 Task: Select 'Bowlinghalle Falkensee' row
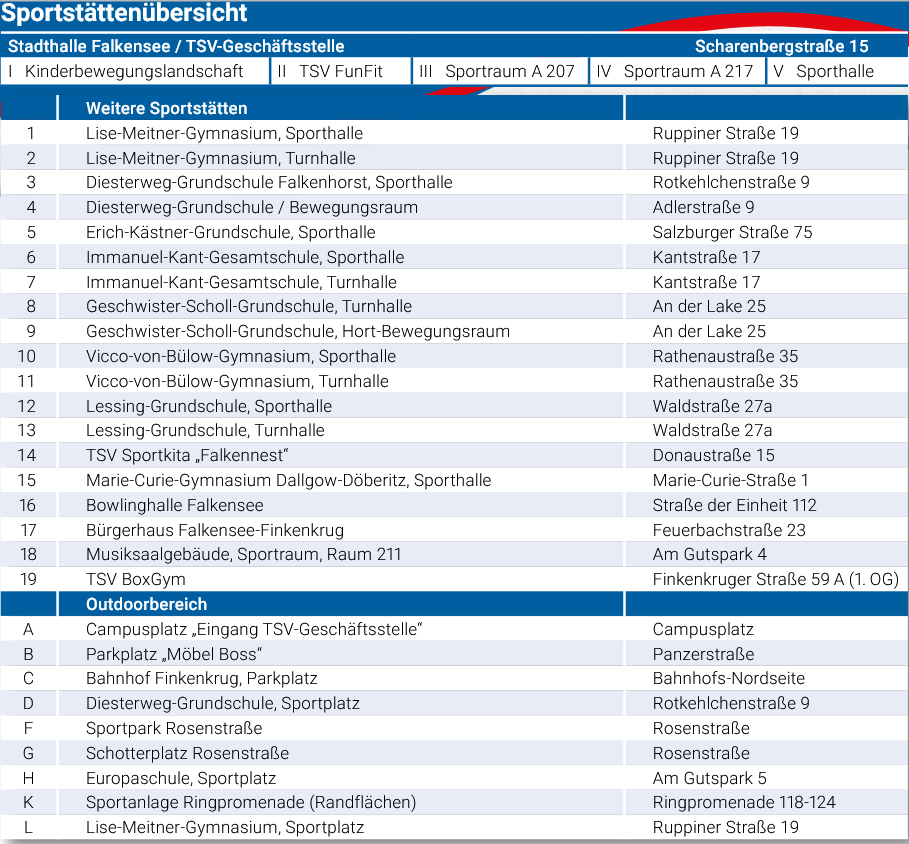click(454, 505)
